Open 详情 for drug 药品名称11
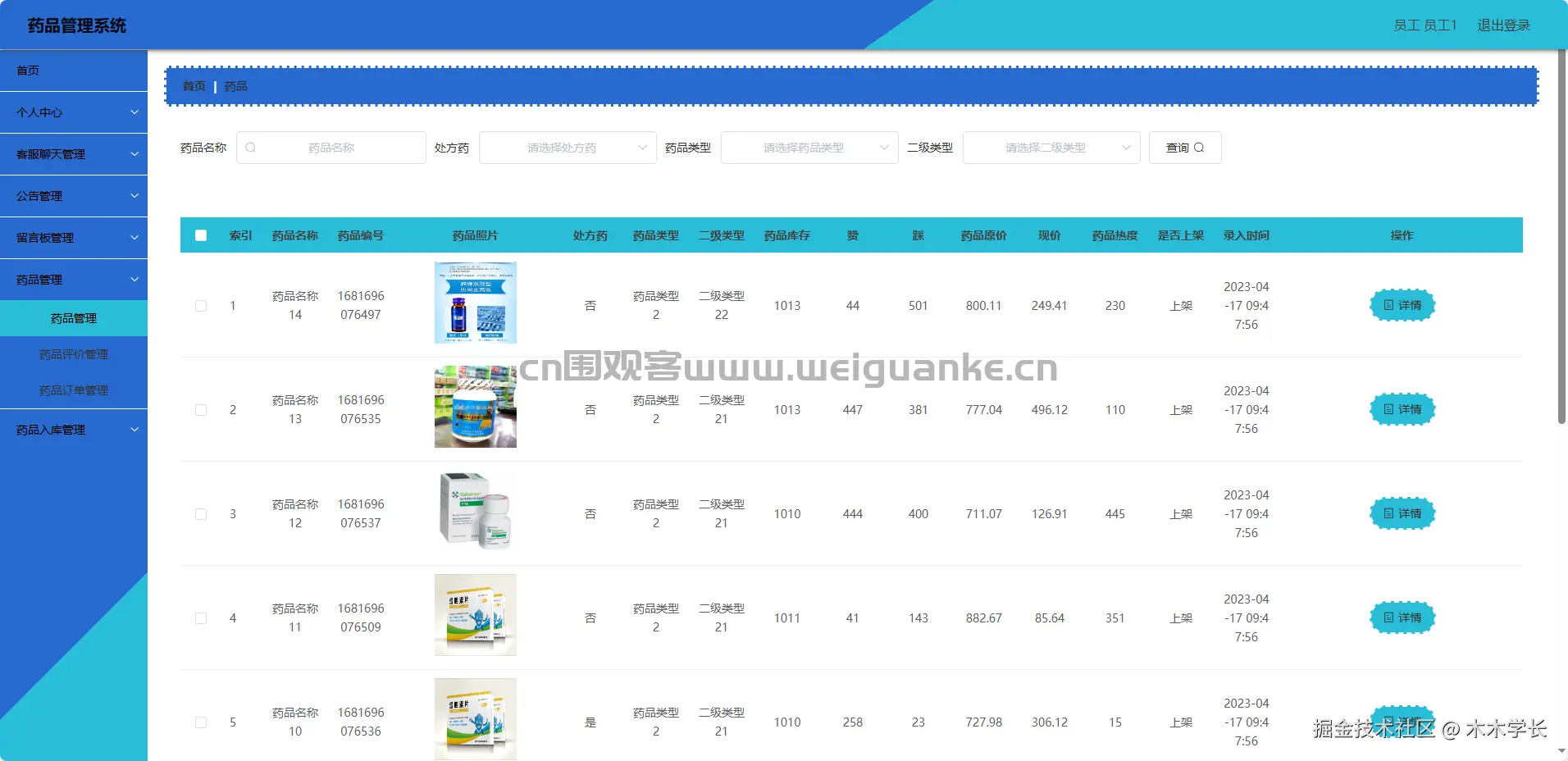The width and height of the screenshot is (1568, 761). tap(1402, 617)
